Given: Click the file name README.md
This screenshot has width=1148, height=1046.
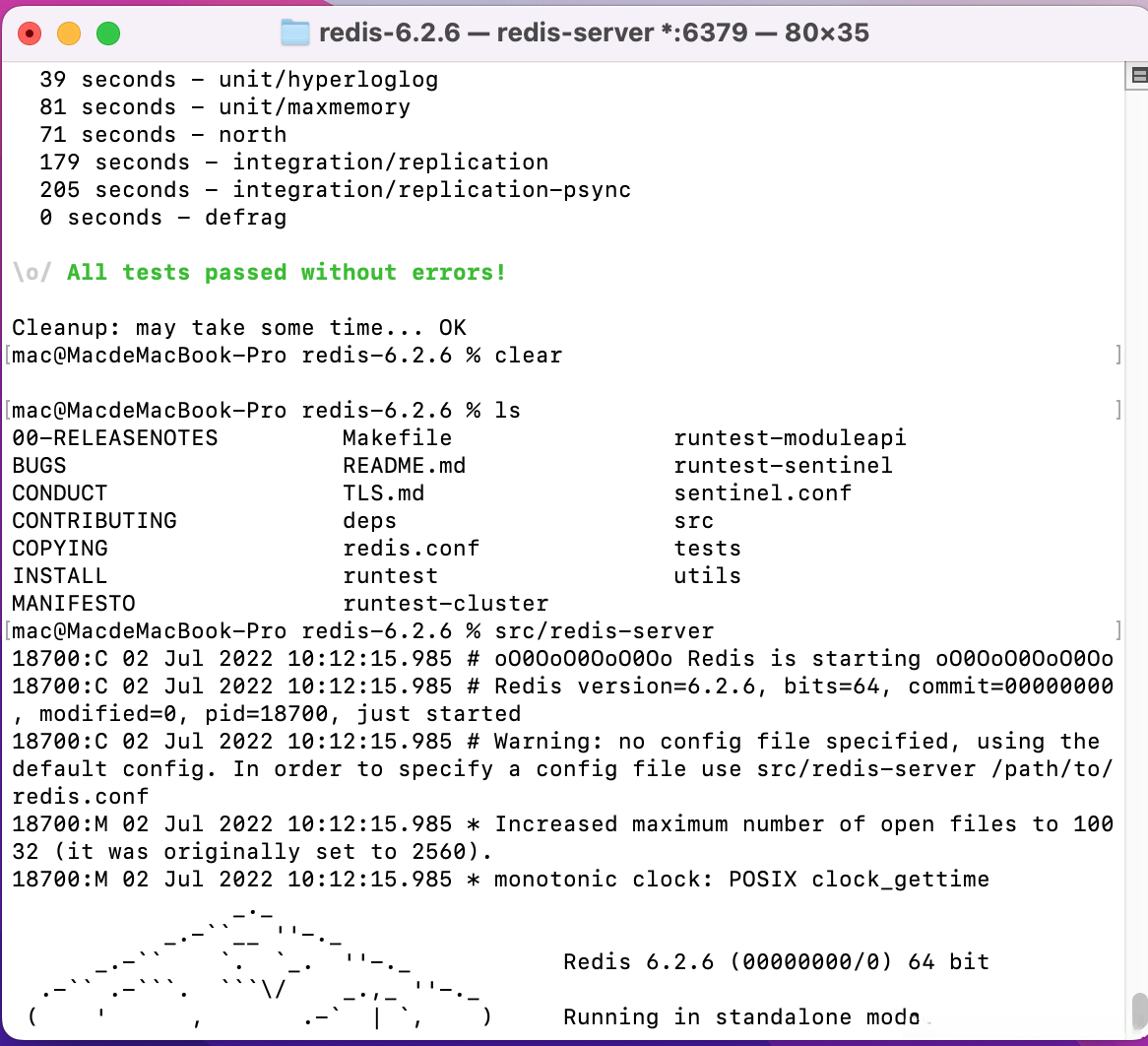Looking at the screenshot, I should [x=404, y=466].
